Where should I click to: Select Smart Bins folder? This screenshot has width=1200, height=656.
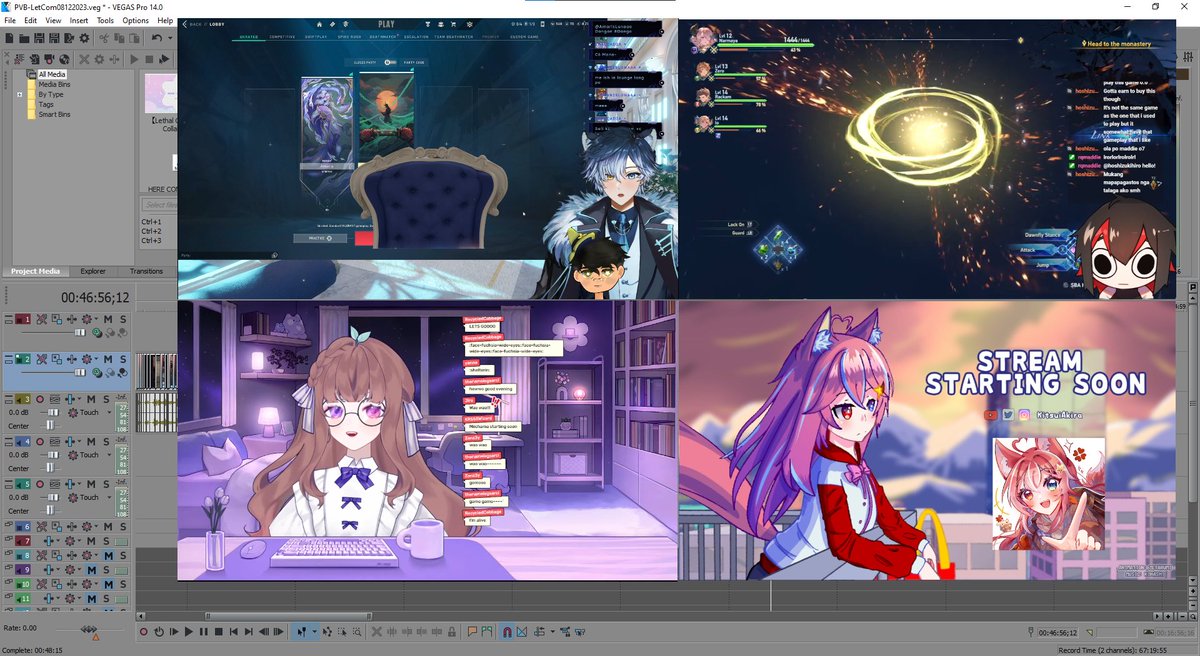coord(55,114)
